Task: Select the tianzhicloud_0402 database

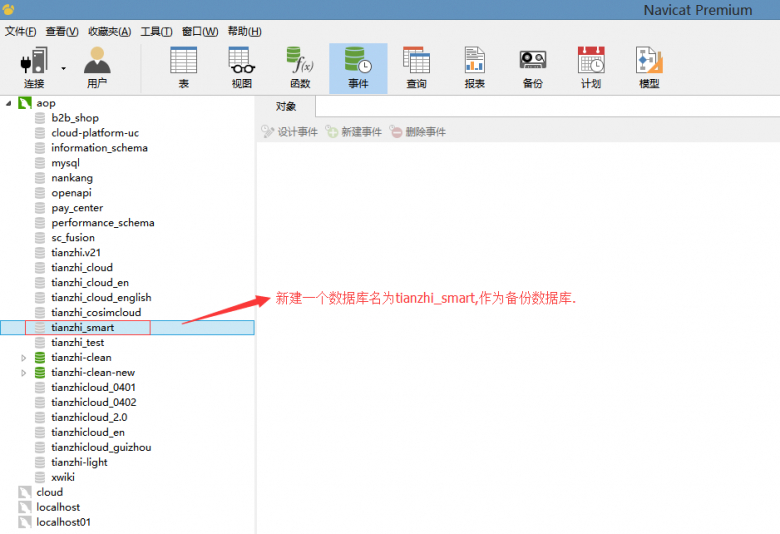Action: [x=94, y=402]
